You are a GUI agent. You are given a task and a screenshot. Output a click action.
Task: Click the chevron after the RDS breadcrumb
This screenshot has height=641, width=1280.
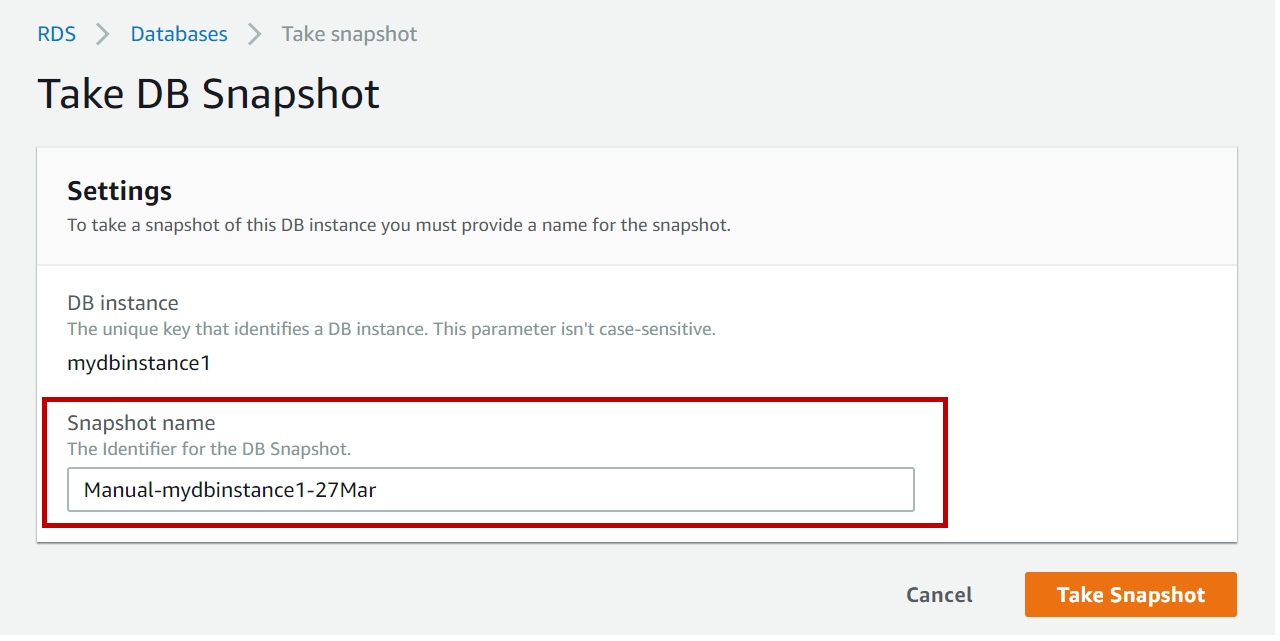(x=102, y=34)
